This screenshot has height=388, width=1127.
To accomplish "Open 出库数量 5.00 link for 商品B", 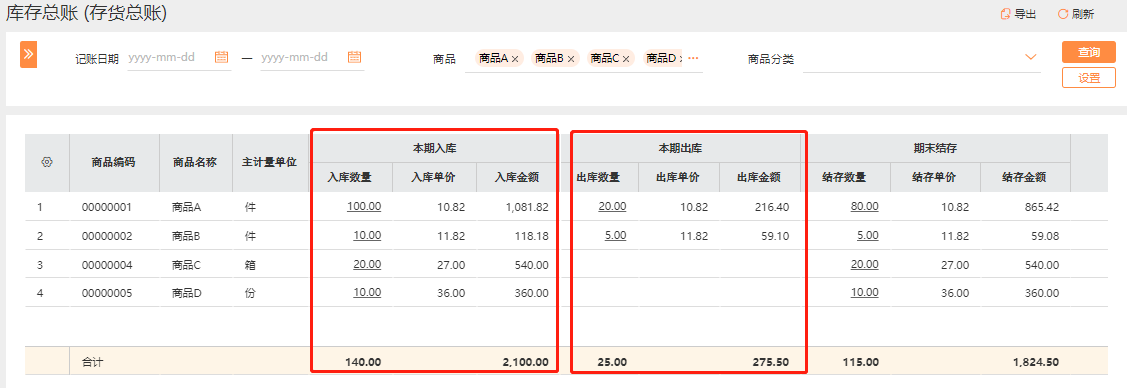I will coord(615,235).
